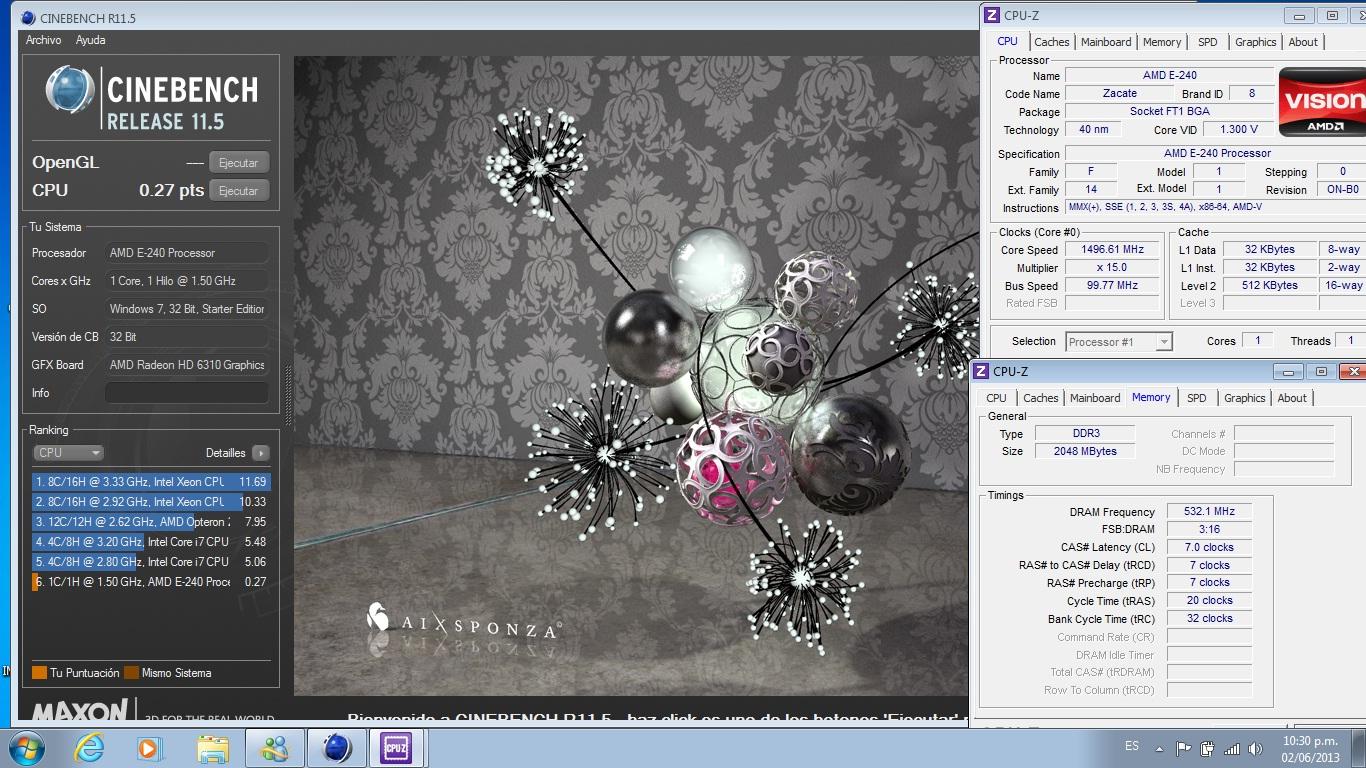Open About tab in top CPU-Z window
This screenshot has height=768, width=1366.
pos(1303,42)
